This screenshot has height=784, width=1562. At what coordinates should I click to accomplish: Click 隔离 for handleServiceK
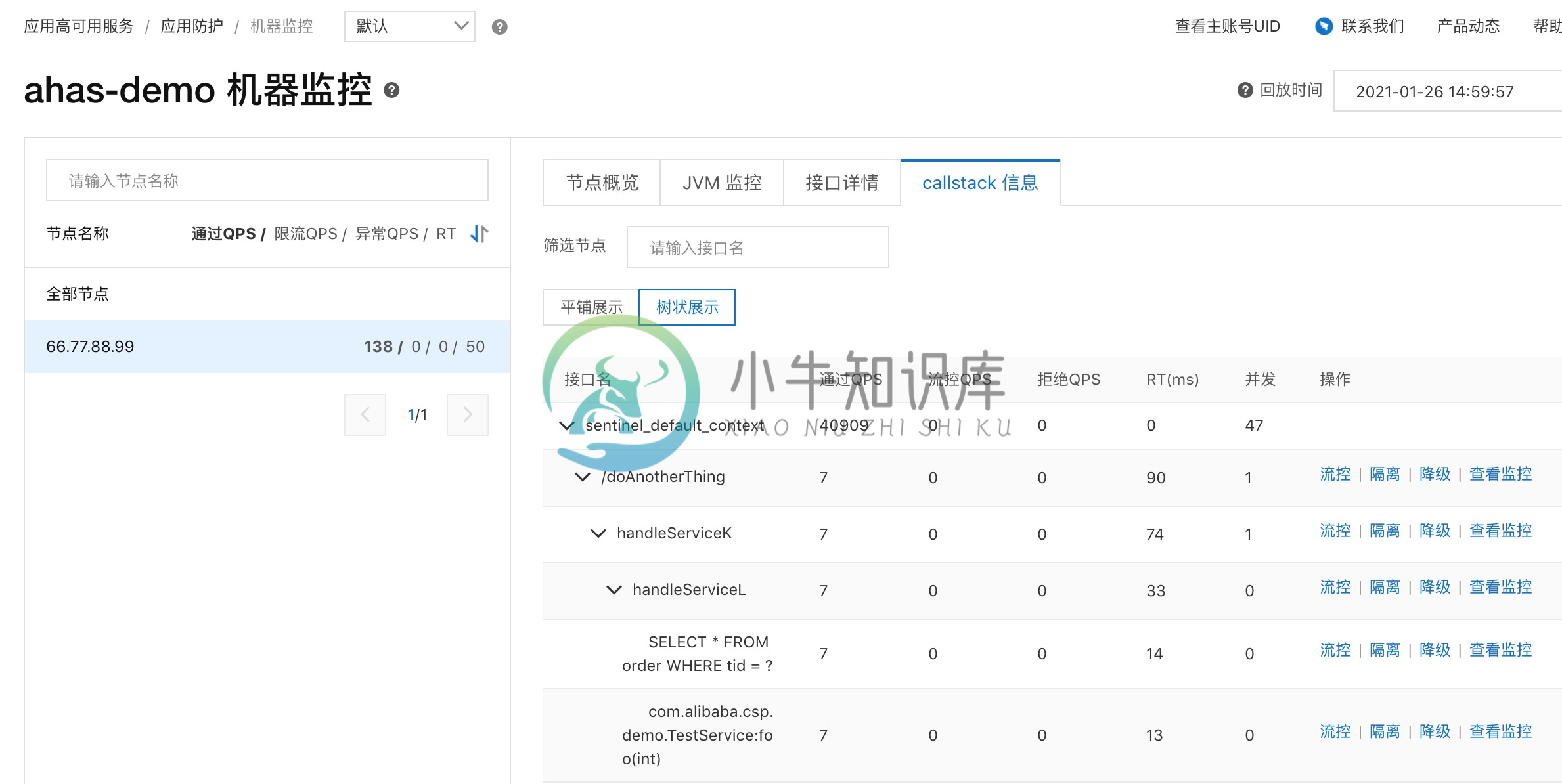point(1385,531)
